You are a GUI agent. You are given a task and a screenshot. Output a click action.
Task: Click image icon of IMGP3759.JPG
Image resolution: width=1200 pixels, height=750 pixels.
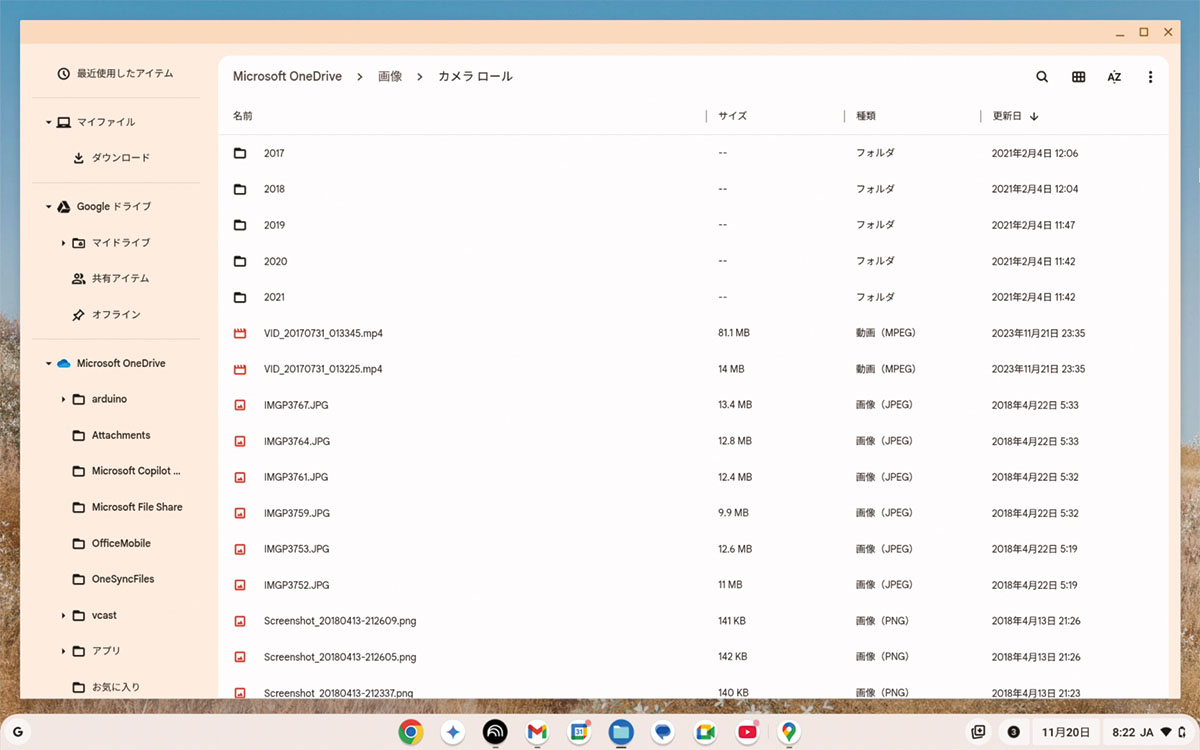(240, 513)
